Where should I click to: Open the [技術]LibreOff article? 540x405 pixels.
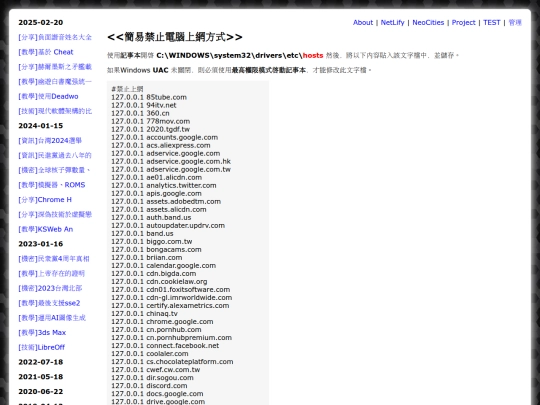[x=41, y=347]
